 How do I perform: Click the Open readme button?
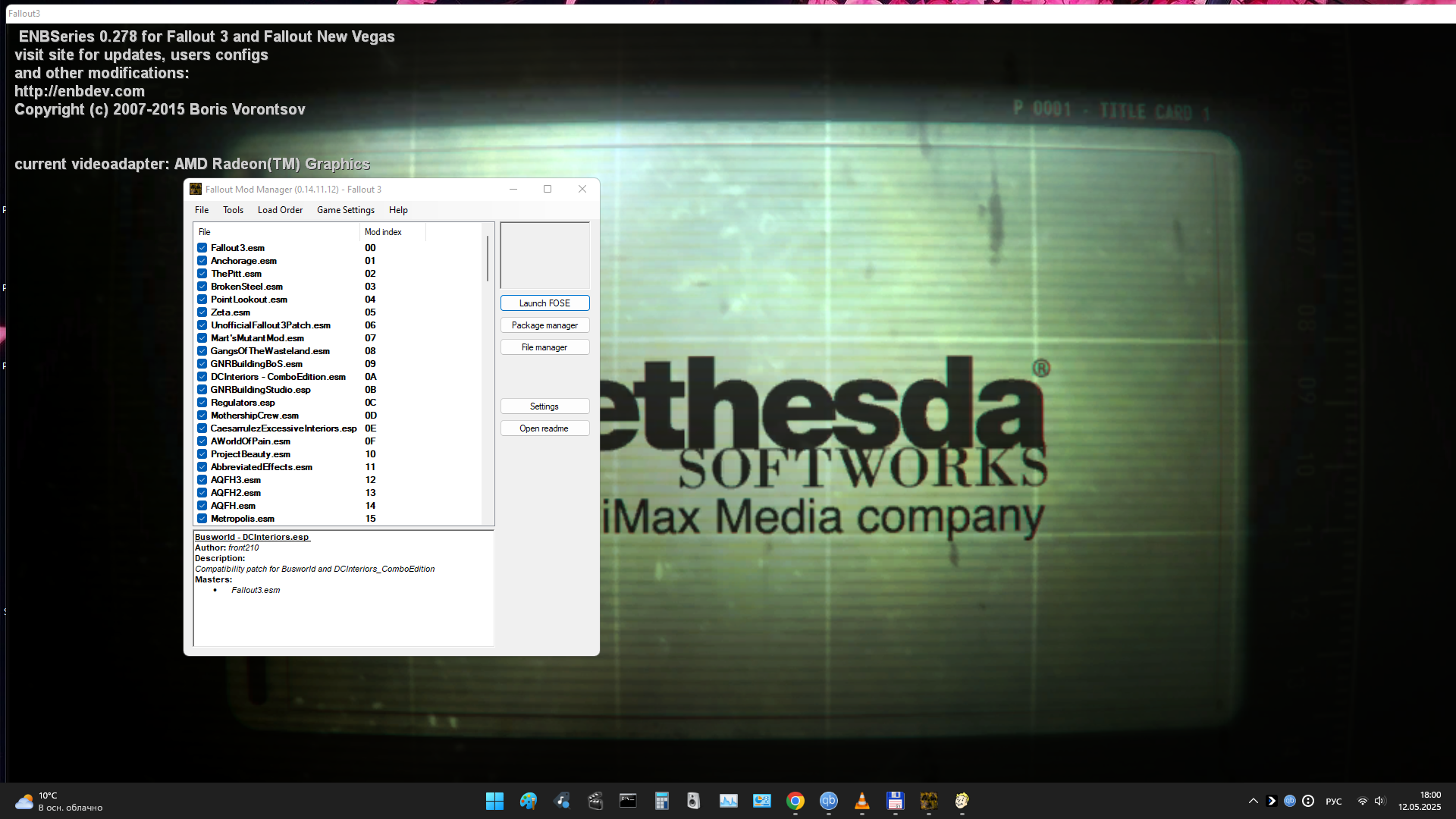click(x=544, y=428)
